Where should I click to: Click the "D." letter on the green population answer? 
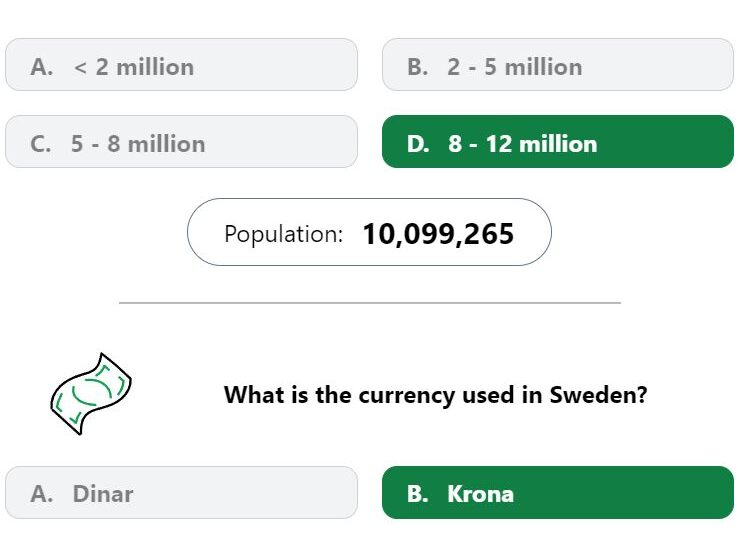click(418, 144)
